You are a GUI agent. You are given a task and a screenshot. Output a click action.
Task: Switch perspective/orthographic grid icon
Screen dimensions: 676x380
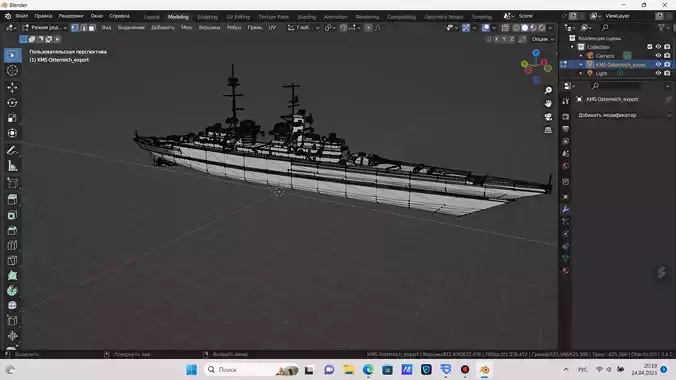pos(548,130)
